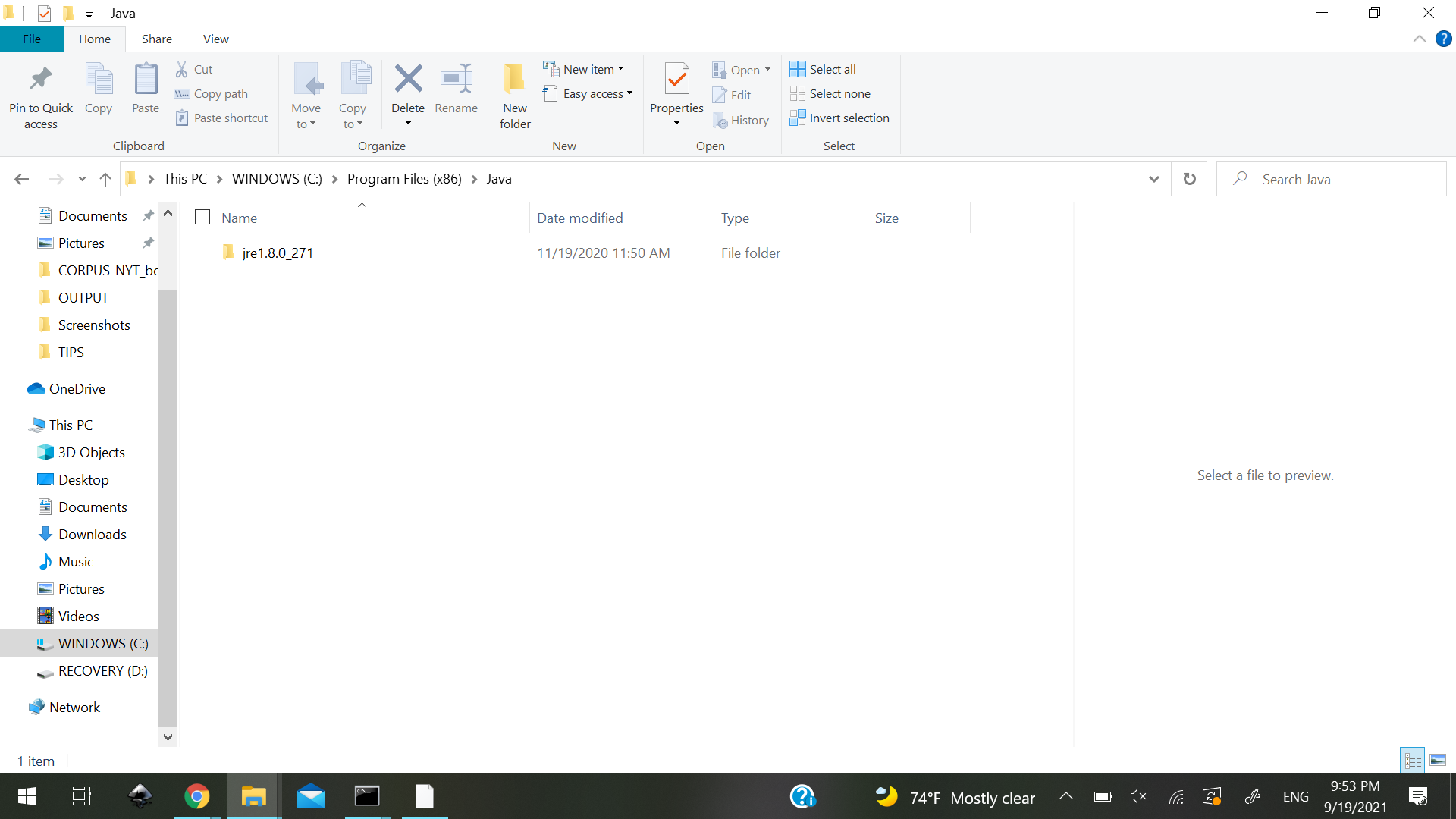This screenshot has height=819, width=1456.
Task: Click the Copy path icon
Action: tap(211, 93)
